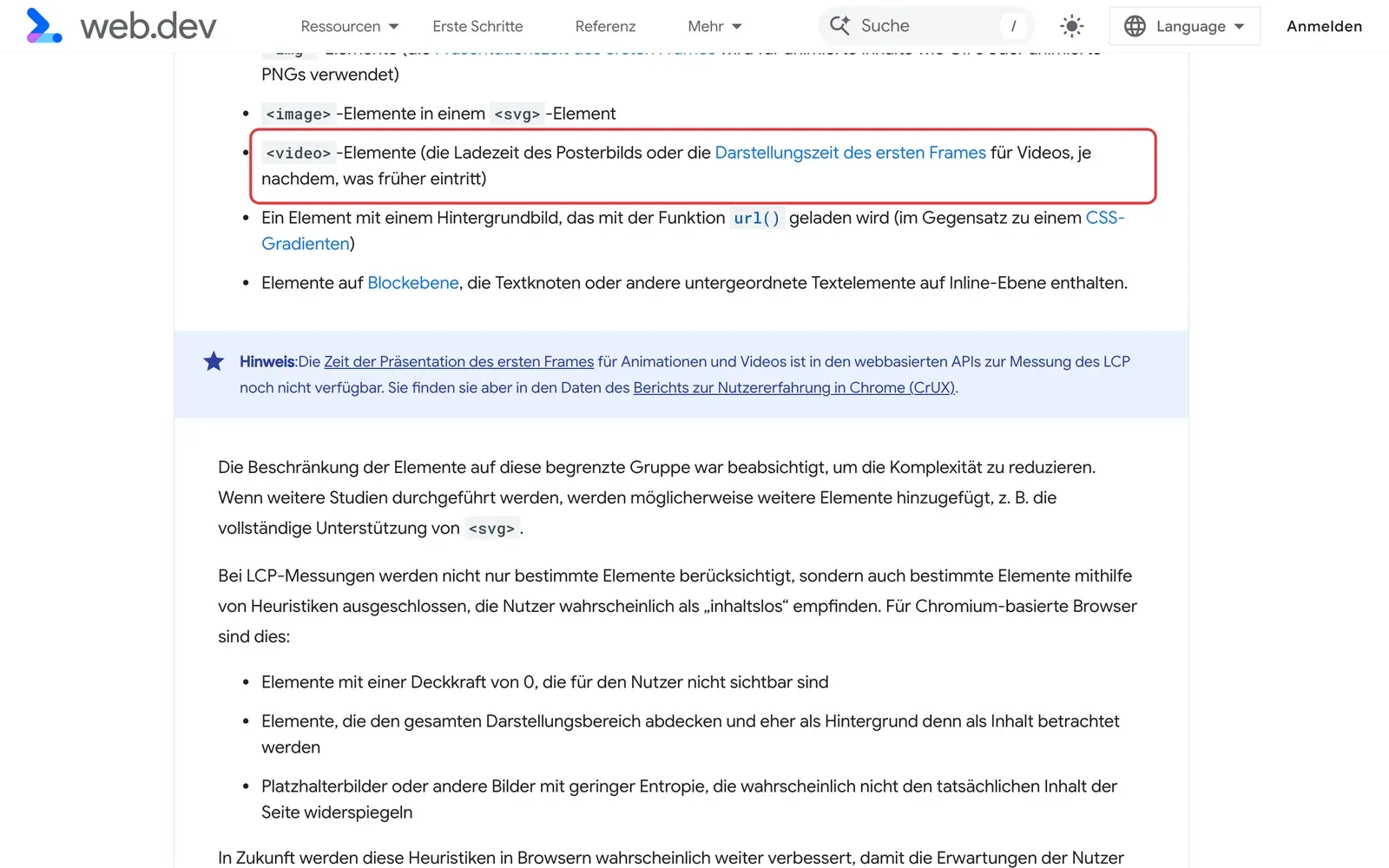
Task: Click the <image> code label
Action: point(298,115)
